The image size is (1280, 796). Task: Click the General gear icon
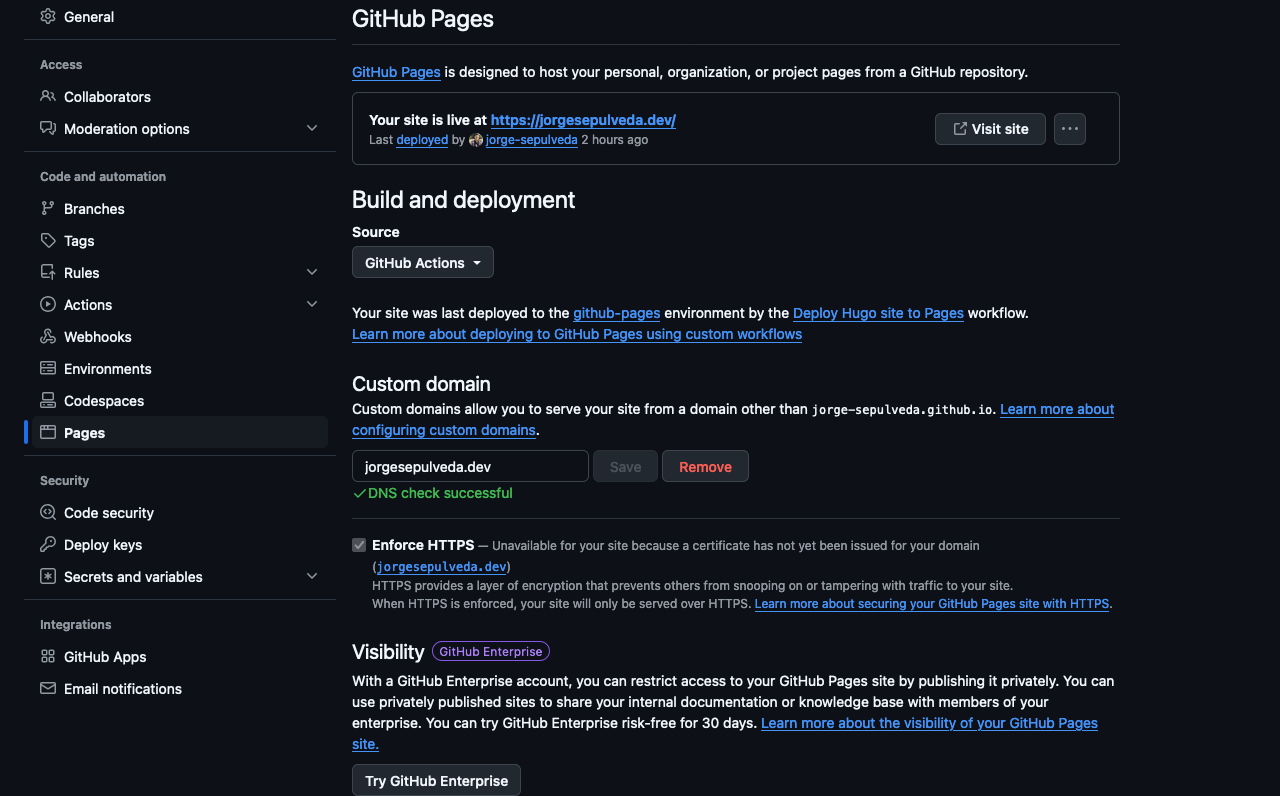48,17
